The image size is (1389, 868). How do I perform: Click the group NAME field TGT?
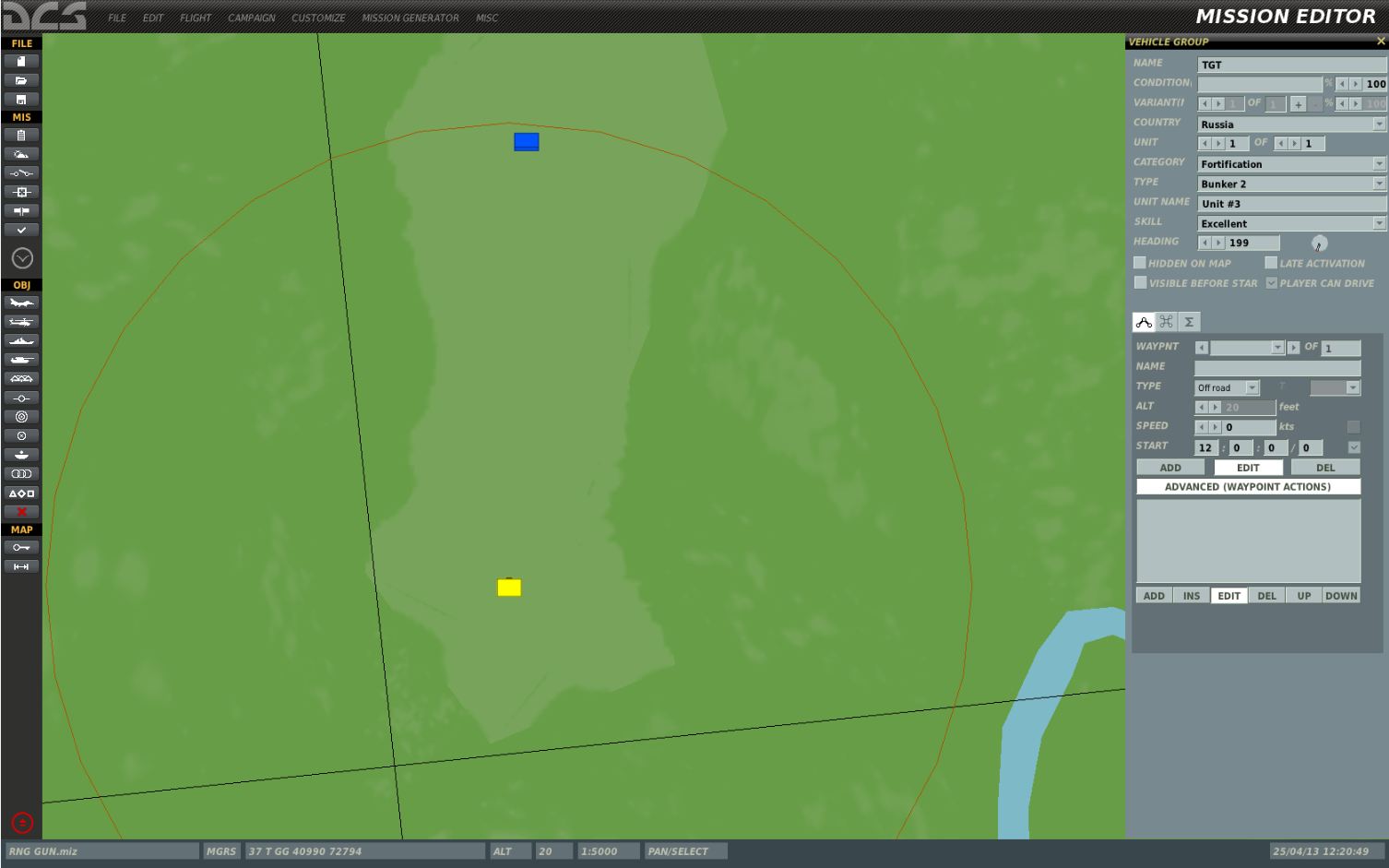point(1291,65)
